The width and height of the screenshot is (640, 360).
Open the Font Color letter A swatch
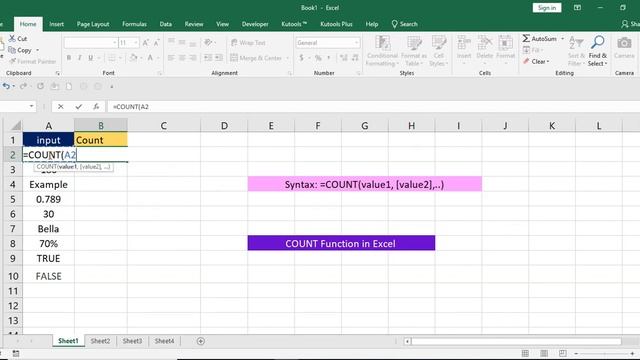click(150, 58)
